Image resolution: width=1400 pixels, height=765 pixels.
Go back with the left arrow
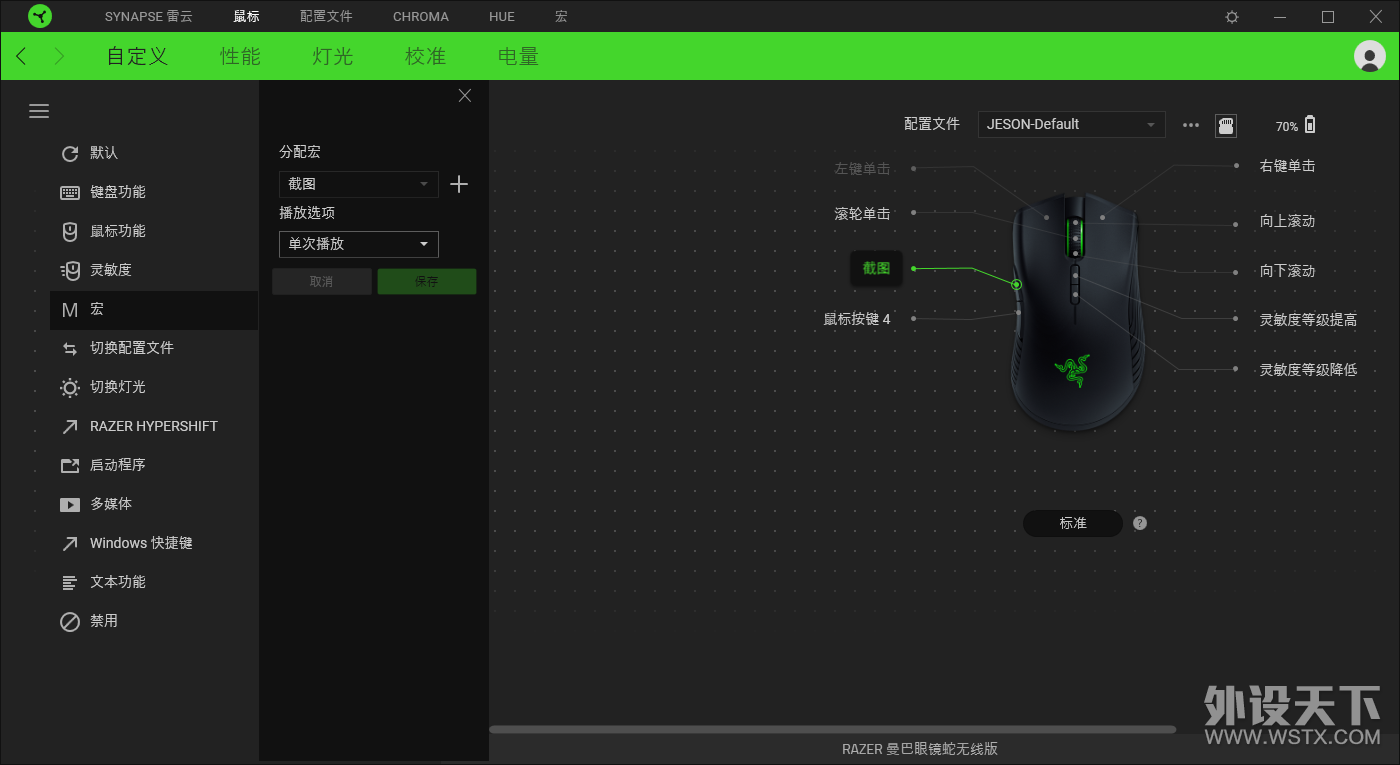click(x=22, y=56)
